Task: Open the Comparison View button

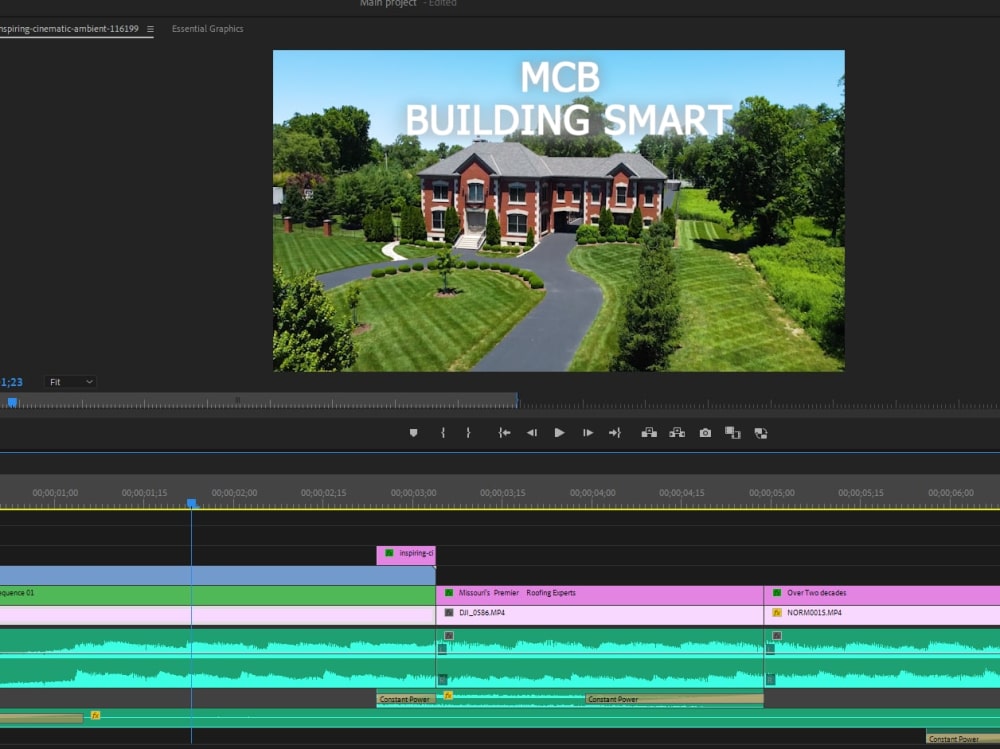Action: click(x=732, y=433)
